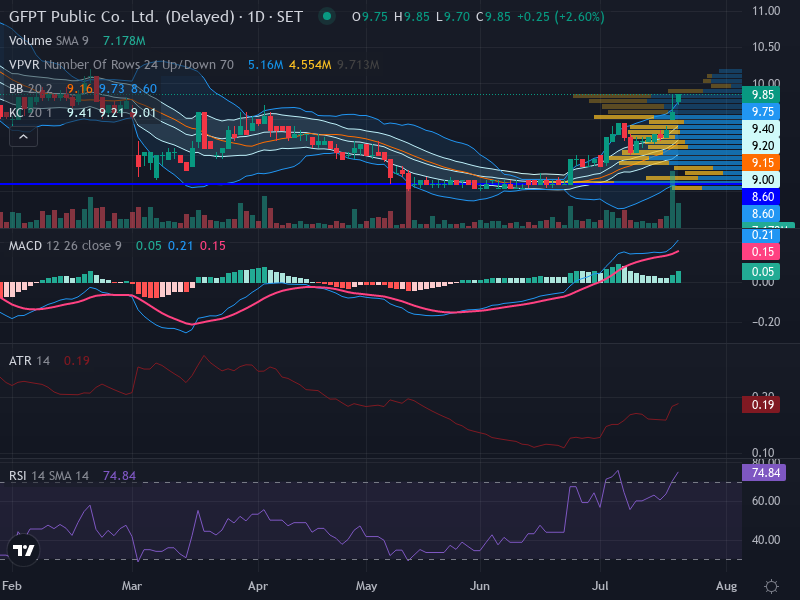The width and height of the screenshot is (800, 600).
Task: Click the Feb label on time axis
Action: 12,586
